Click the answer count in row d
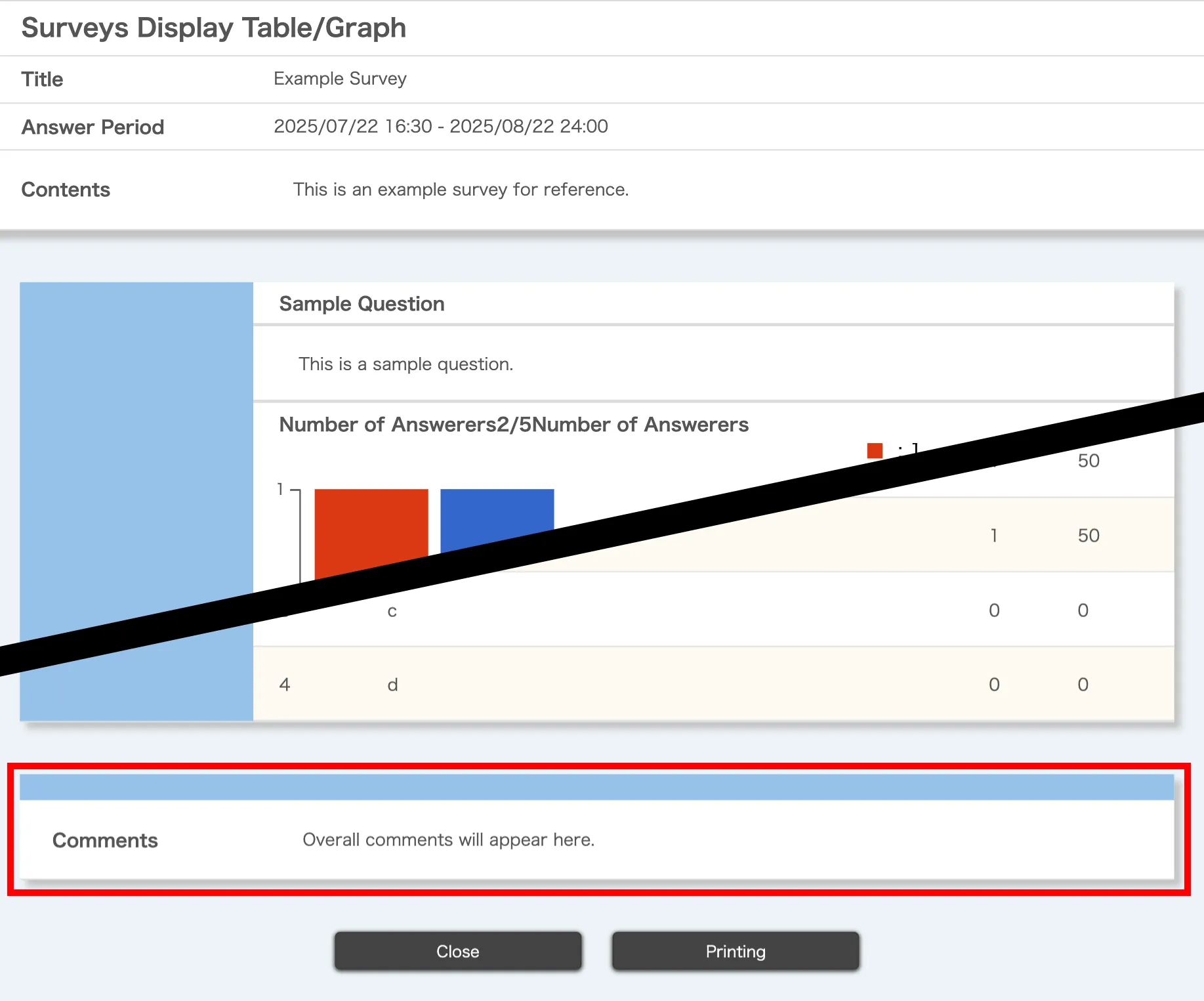 [993, 685]
